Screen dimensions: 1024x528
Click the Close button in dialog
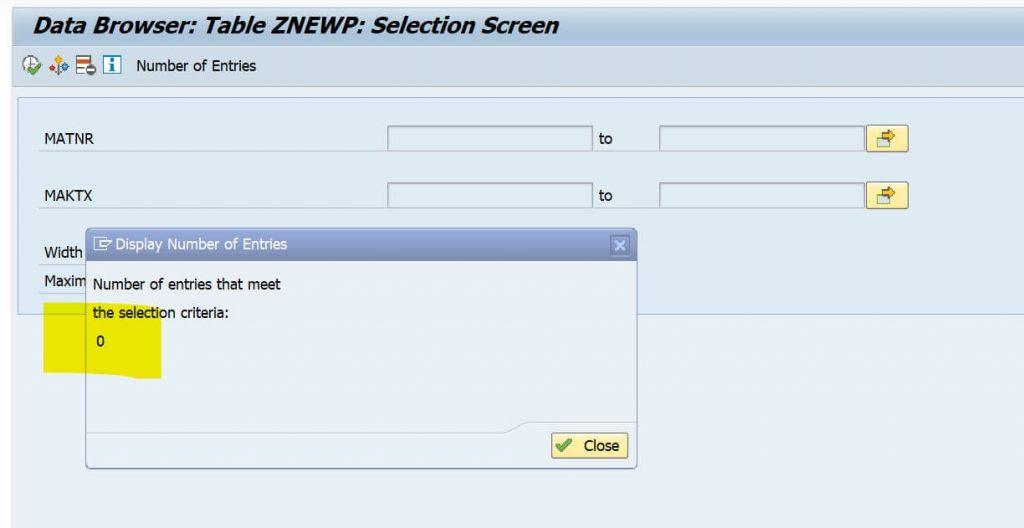tap(590, 446)
